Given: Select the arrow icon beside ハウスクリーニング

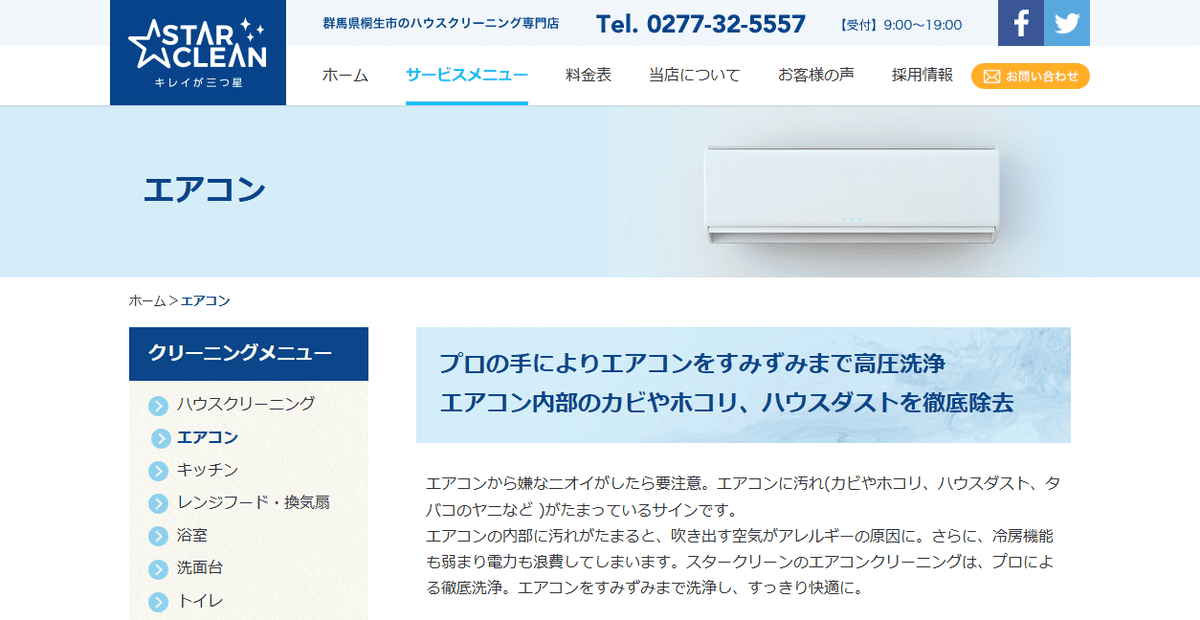Looking at the screenshot, I should click(157, 405).
